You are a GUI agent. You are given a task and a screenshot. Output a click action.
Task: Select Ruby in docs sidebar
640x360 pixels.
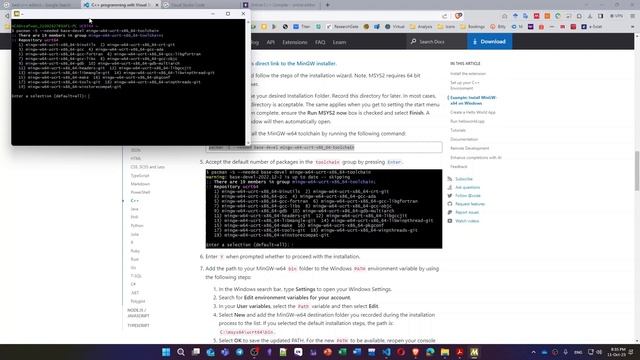pos(135,251)
